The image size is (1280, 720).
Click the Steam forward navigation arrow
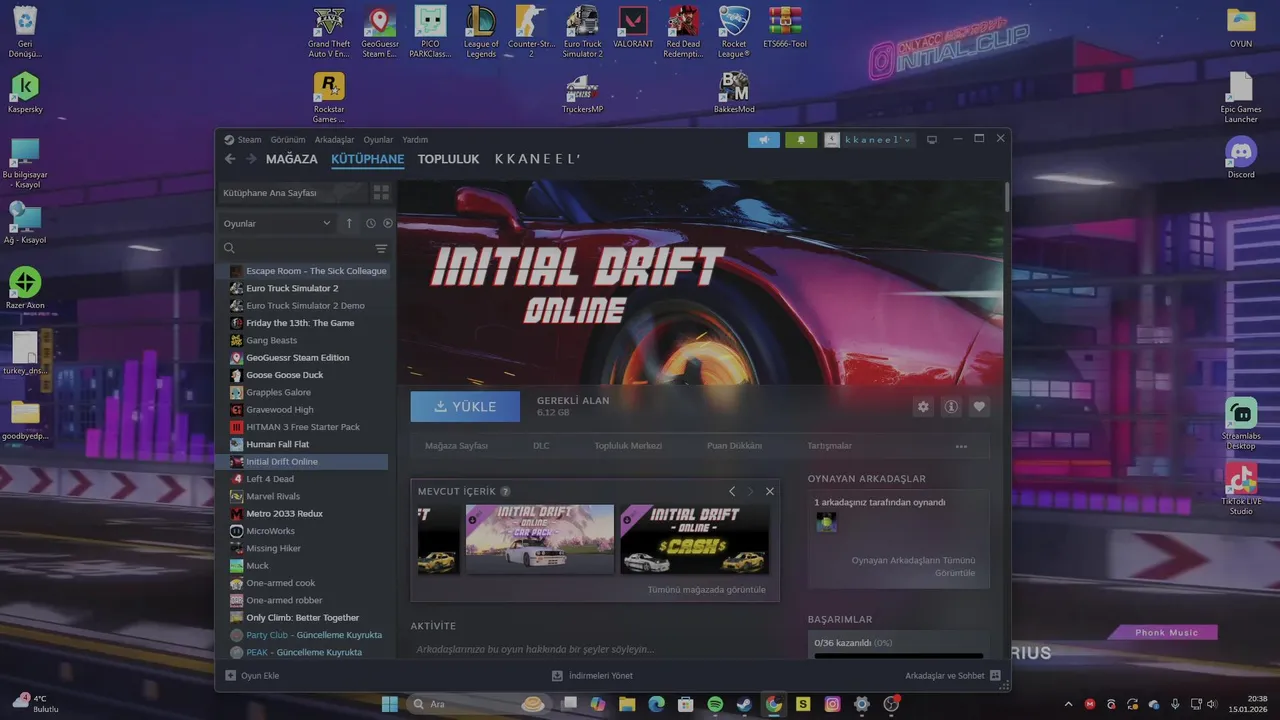point(251,159)
